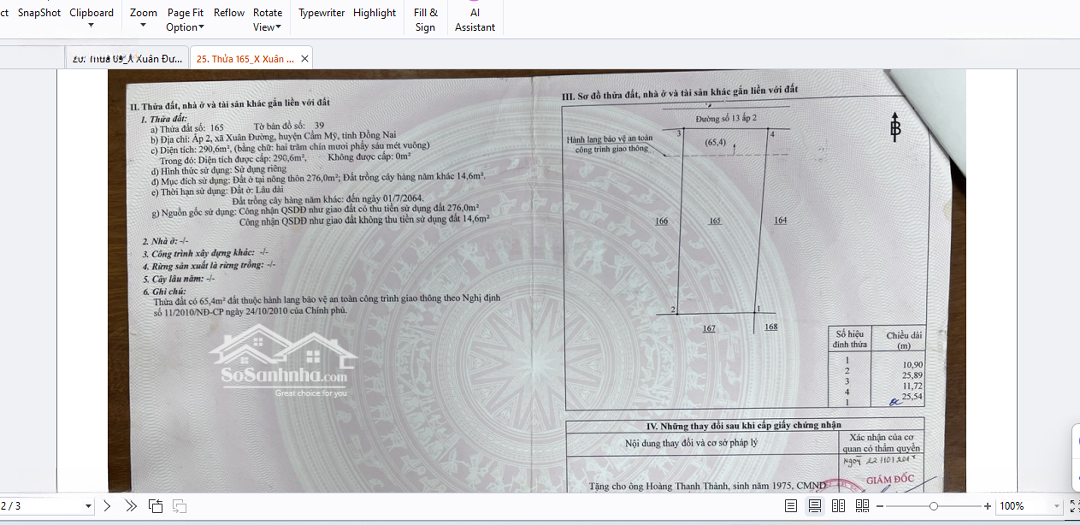Select two-page facing view icon
Screen dimensions: 1080x525
838,506
